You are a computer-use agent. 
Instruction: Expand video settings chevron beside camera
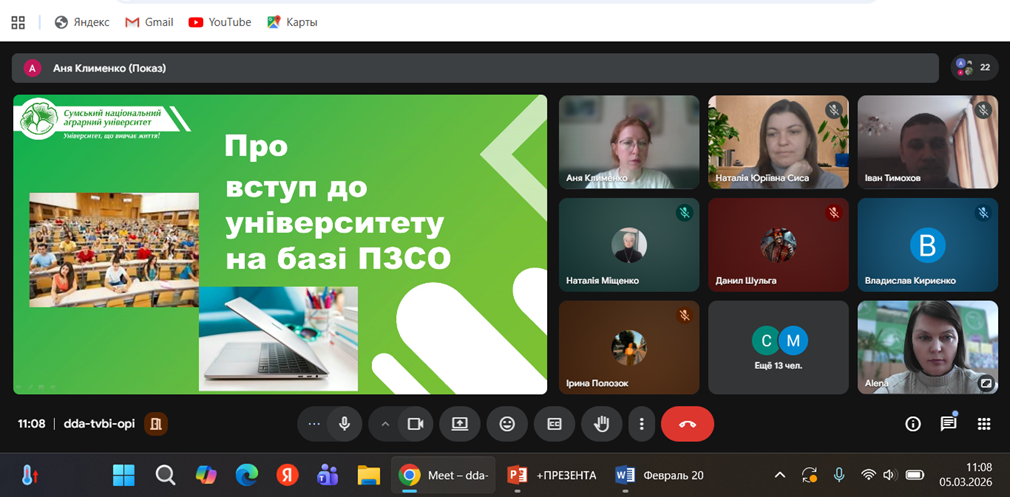pos(385,424)
